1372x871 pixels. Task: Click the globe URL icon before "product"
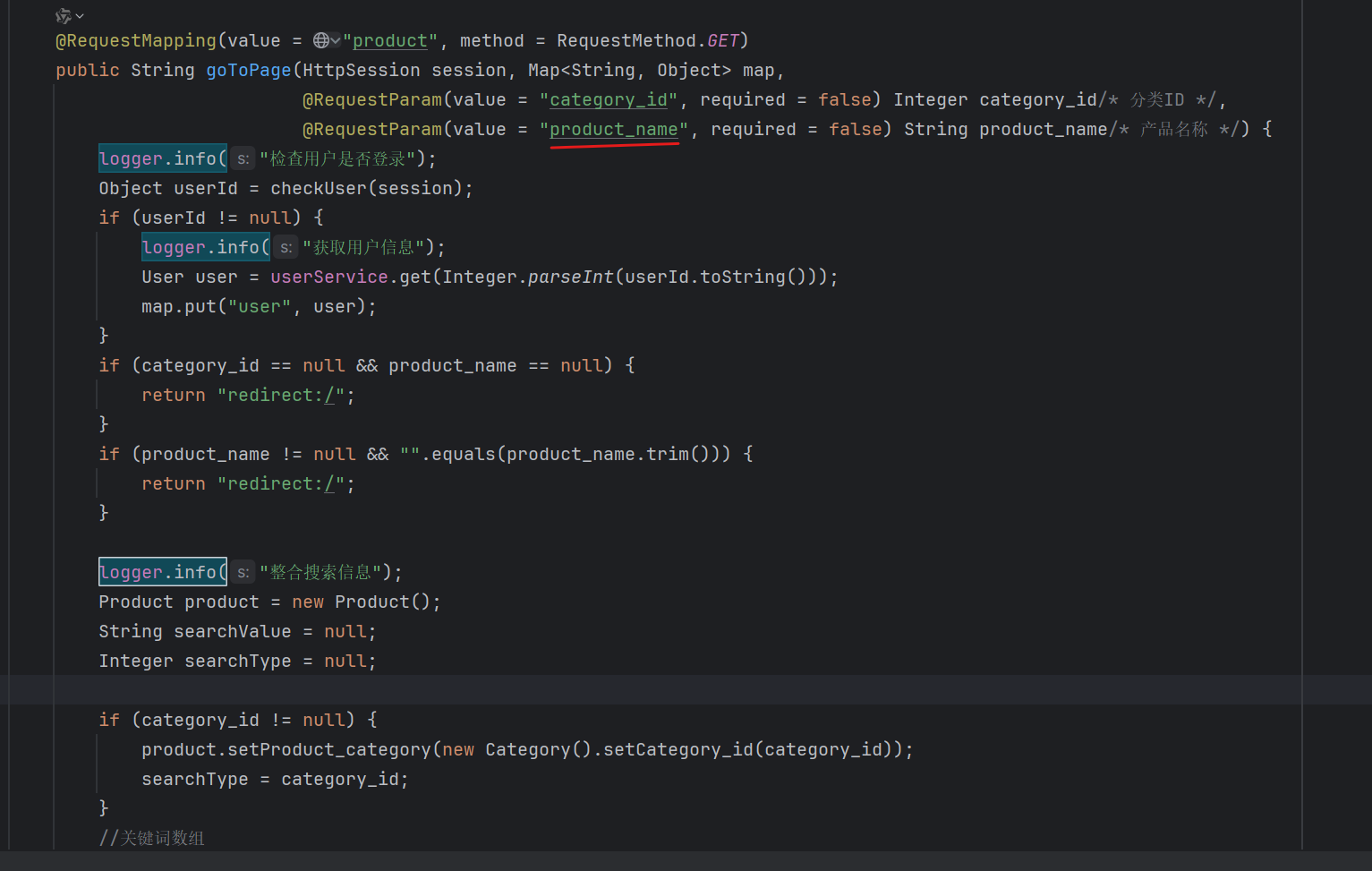point(321,40)
